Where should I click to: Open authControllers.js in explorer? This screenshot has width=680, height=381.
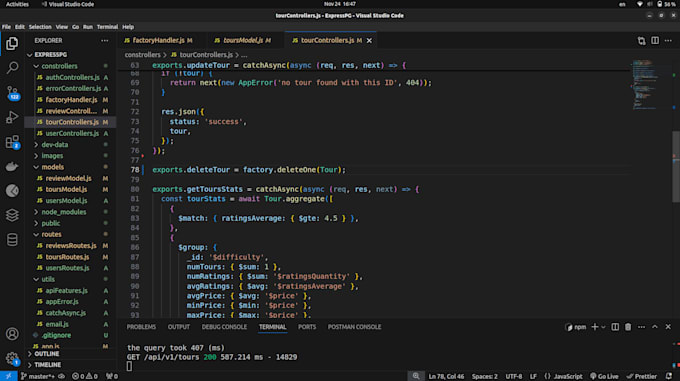[x=72, y=77]
